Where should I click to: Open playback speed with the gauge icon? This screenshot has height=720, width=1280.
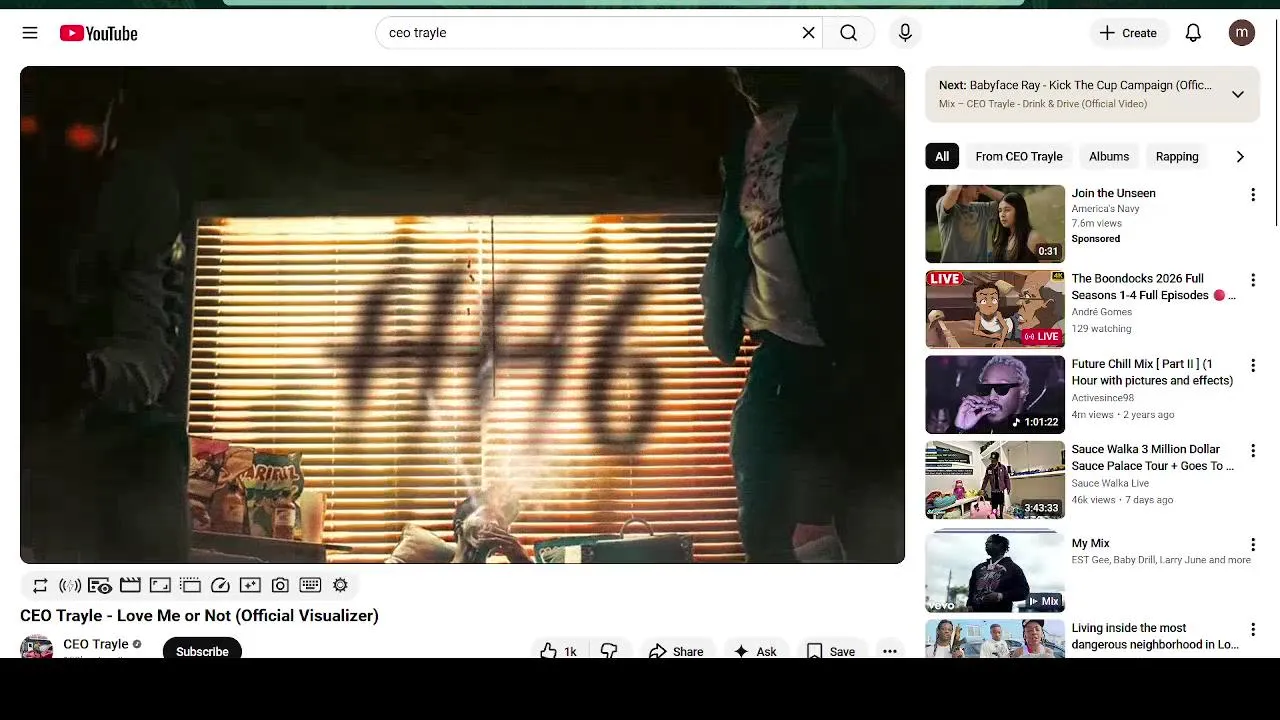click(220, 585)
